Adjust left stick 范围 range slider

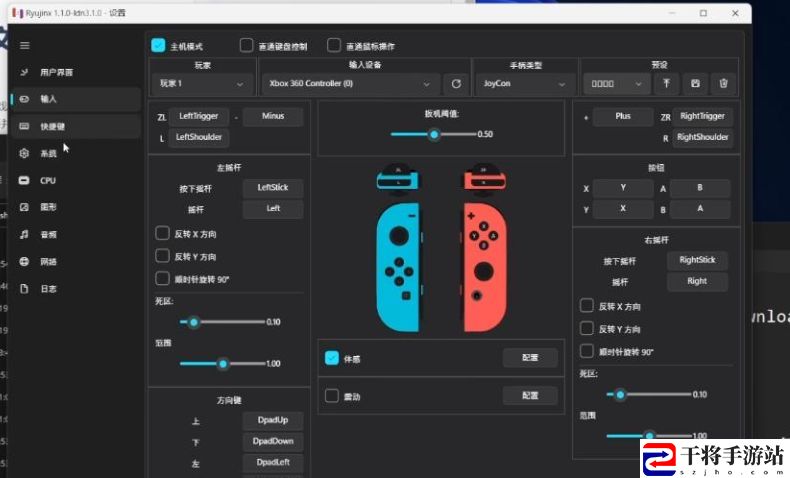(x=222, y=364)
